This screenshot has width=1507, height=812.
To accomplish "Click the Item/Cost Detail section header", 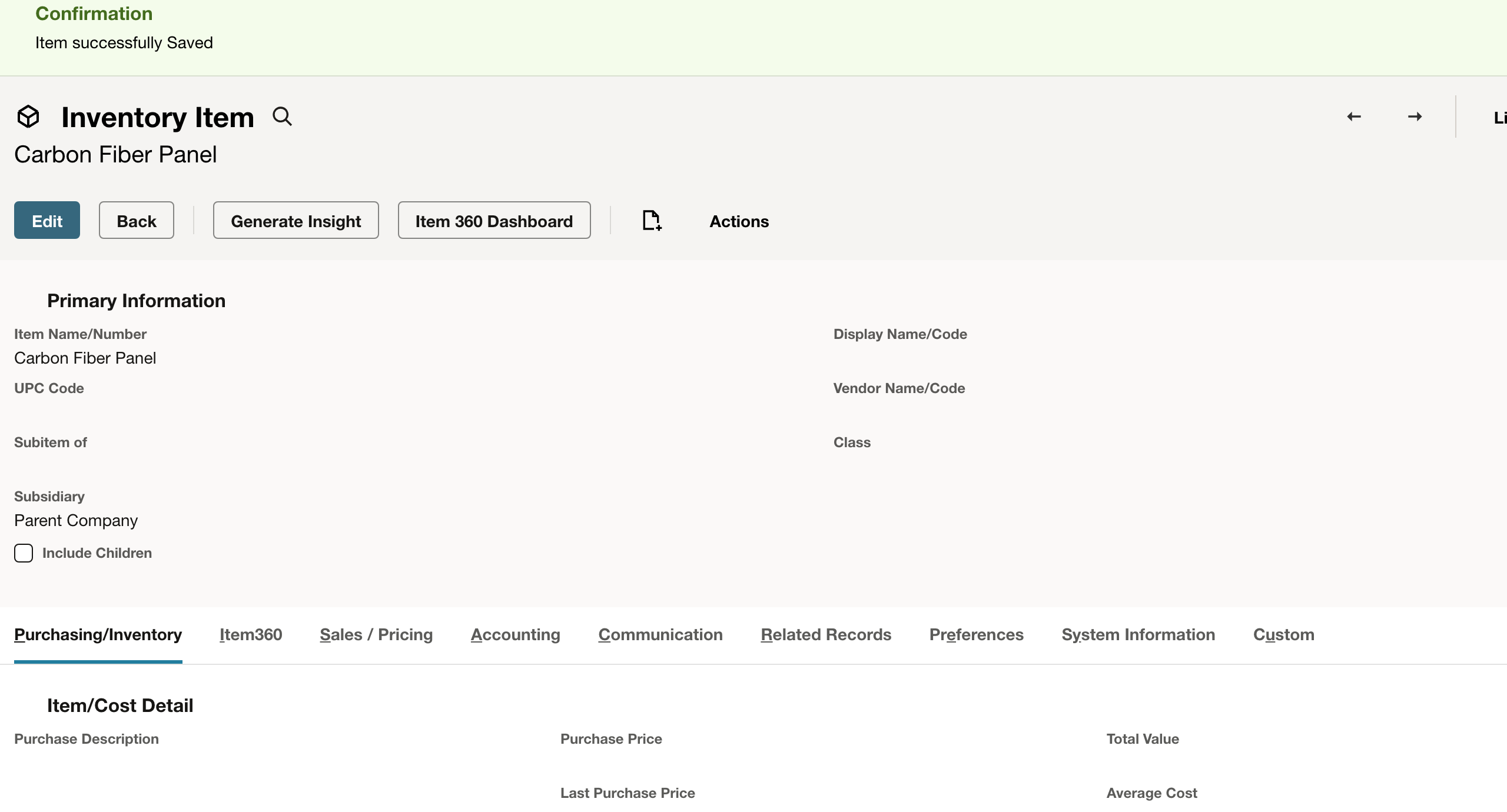I will 120,705.
